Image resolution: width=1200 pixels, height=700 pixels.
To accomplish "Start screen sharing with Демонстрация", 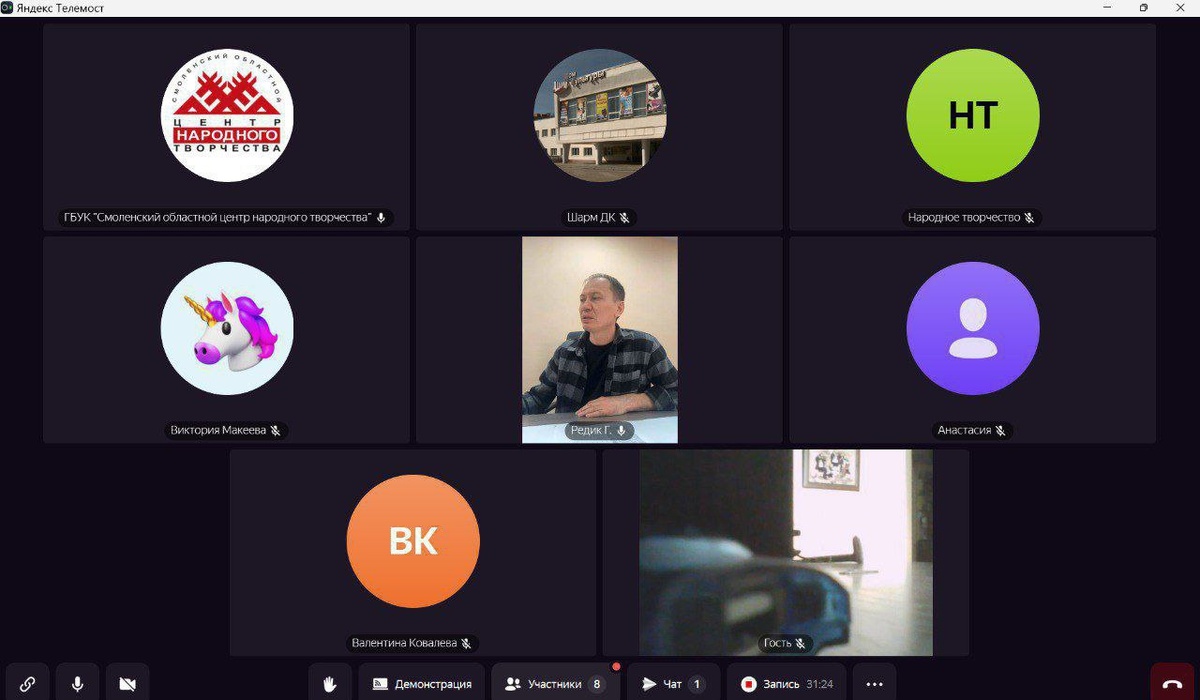I will (421, 683).
